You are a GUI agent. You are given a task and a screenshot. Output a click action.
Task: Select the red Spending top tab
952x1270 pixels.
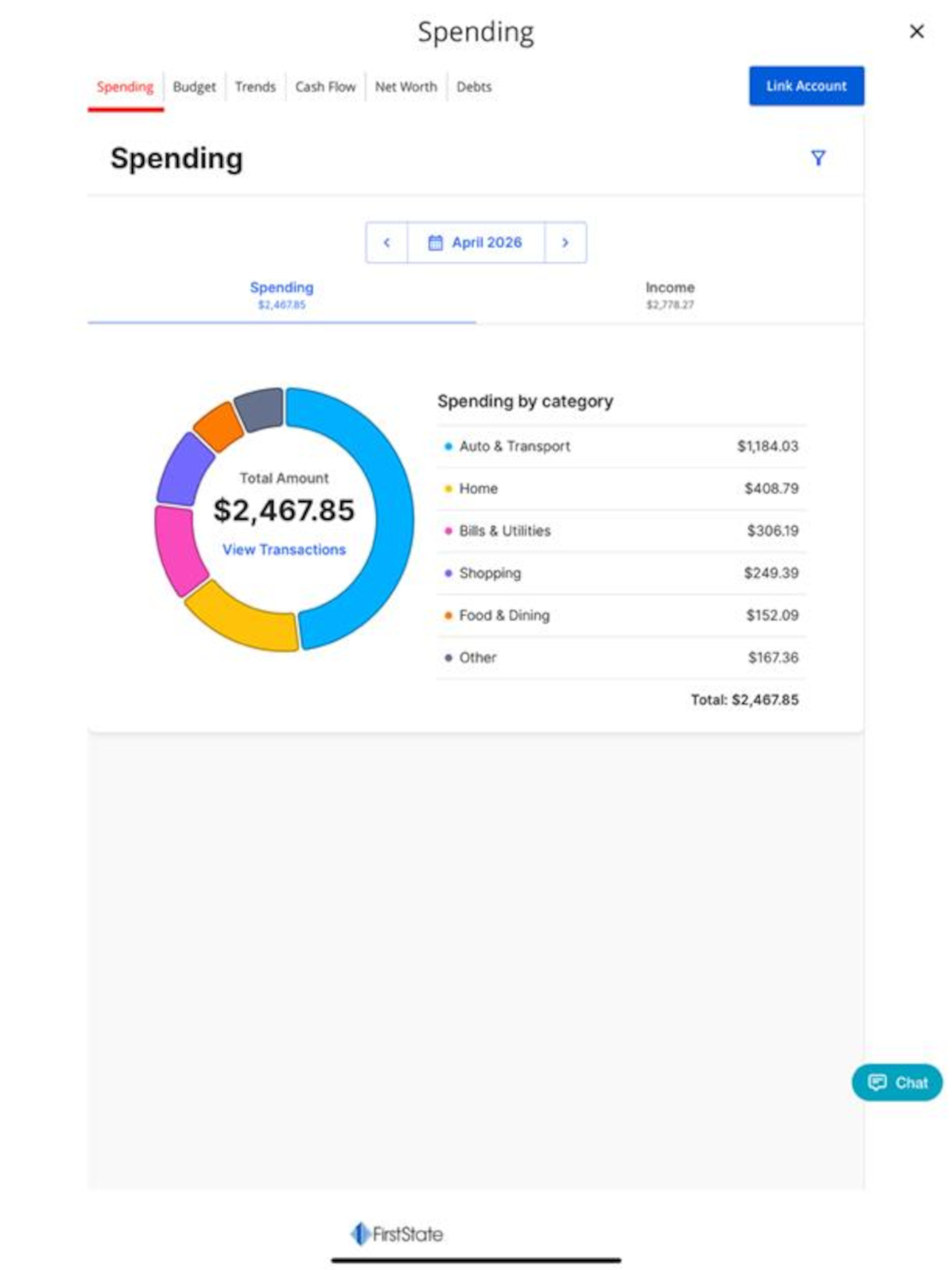click(x=125, y=86)
